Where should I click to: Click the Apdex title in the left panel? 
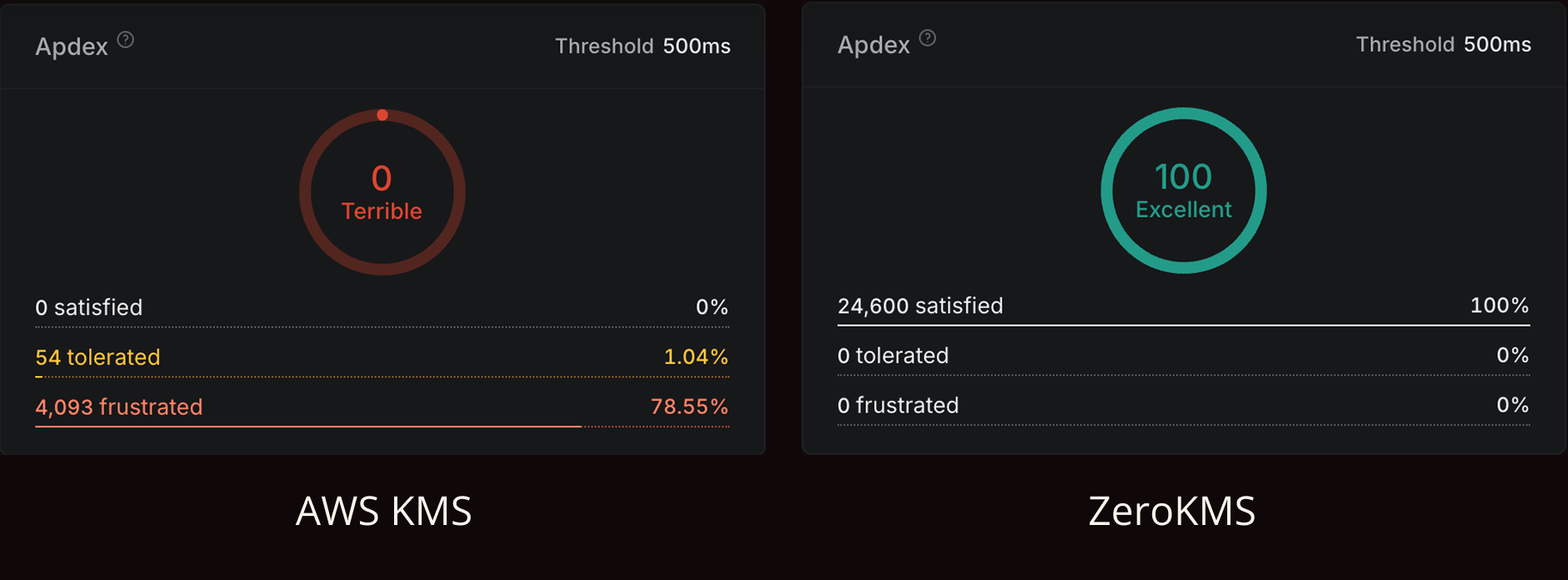[x=72, y=47]
